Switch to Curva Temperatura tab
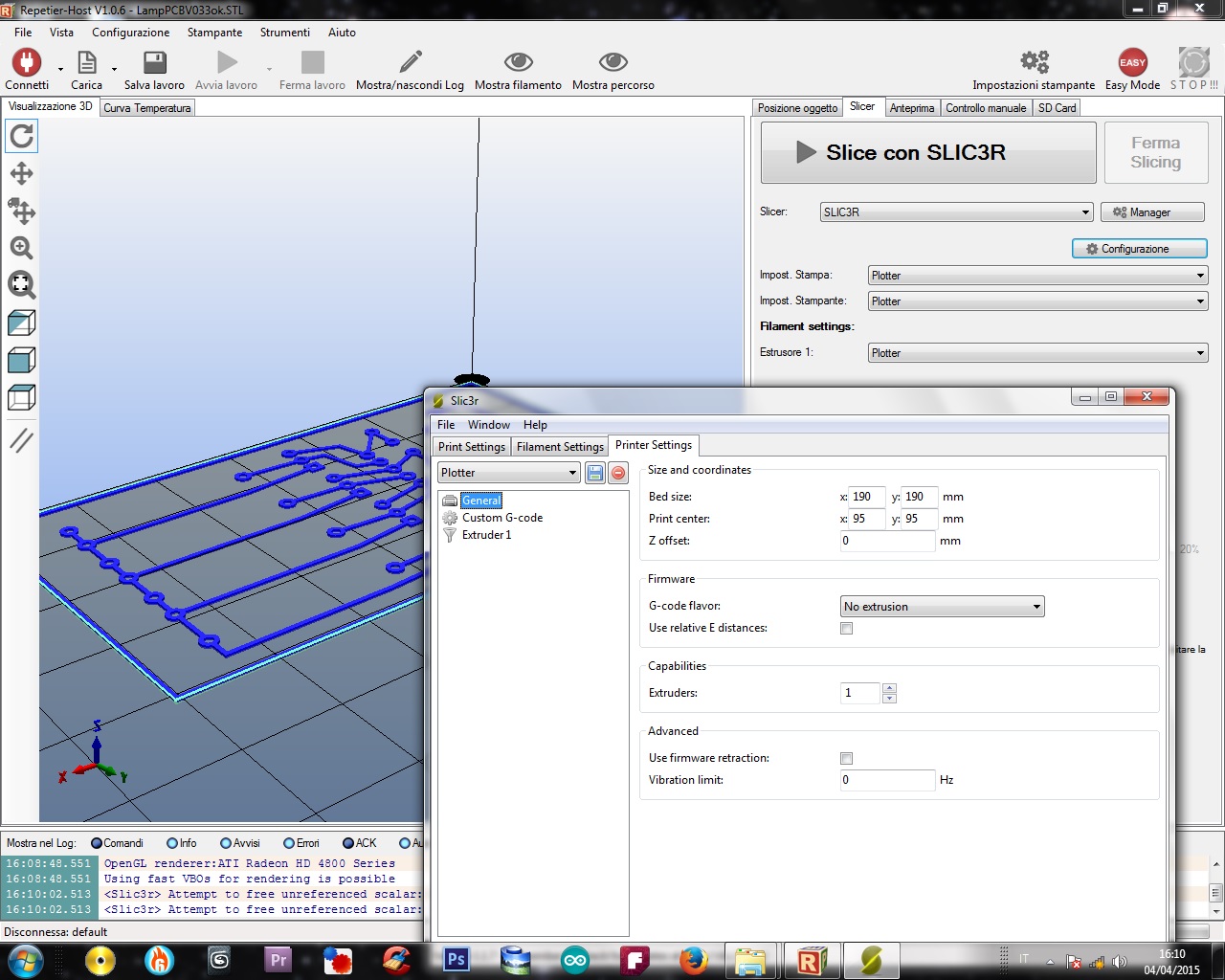1225x980 pixels. [x=147, y=108]
